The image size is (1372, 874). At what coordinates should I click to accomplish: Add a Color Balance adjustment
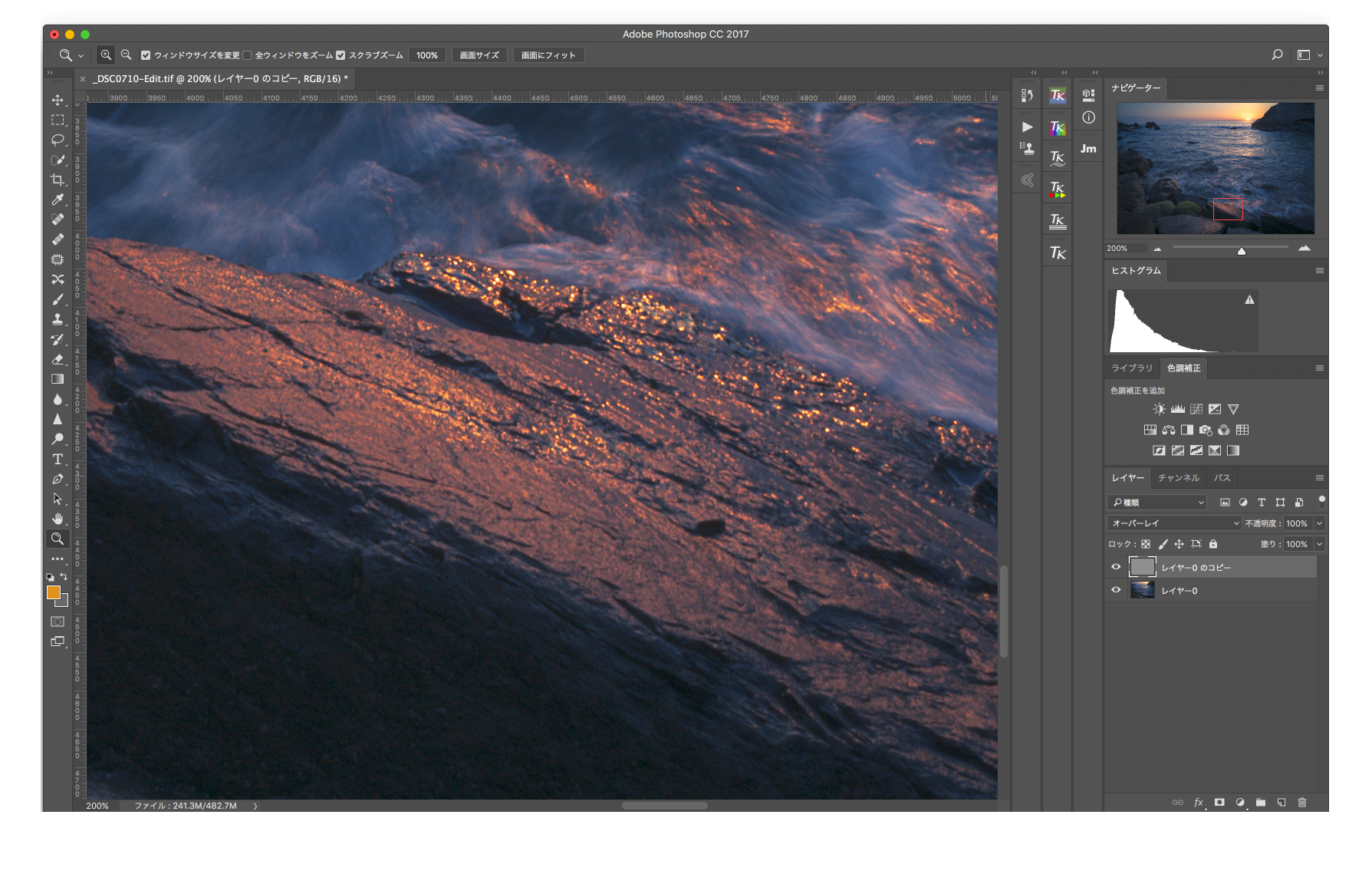(1168, 430)
